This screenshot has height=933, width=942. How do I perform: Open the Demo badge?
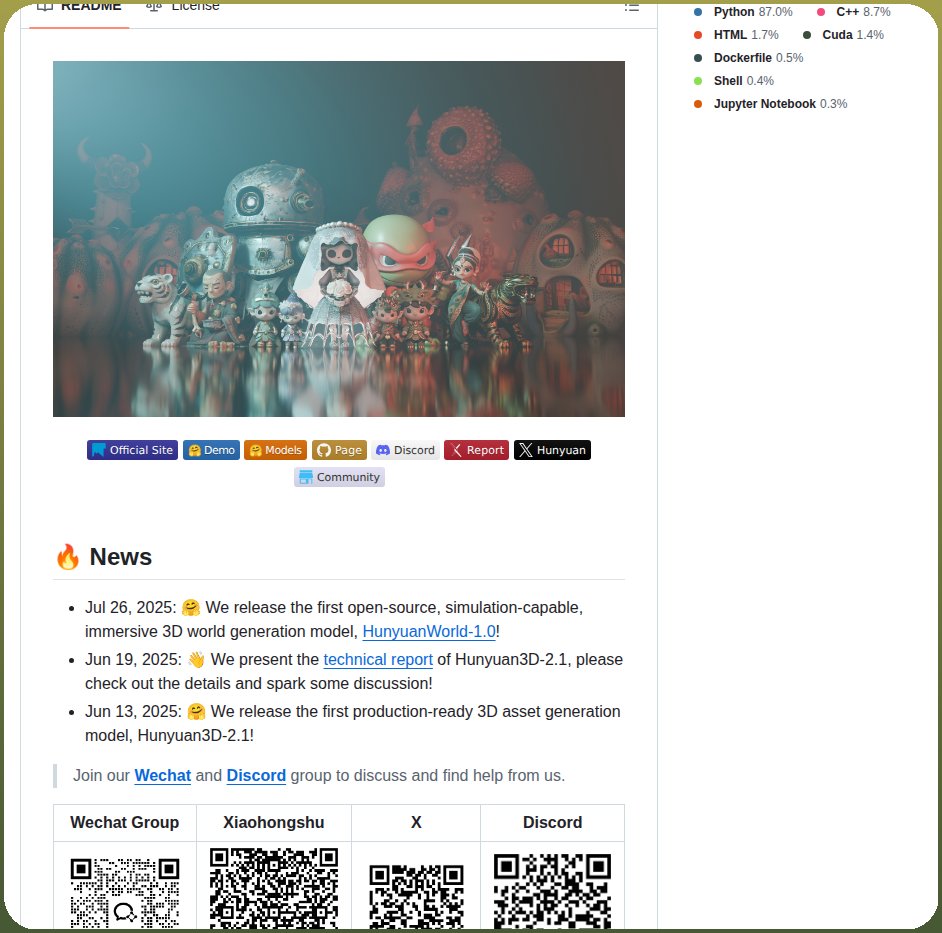(x=211, y=450)
